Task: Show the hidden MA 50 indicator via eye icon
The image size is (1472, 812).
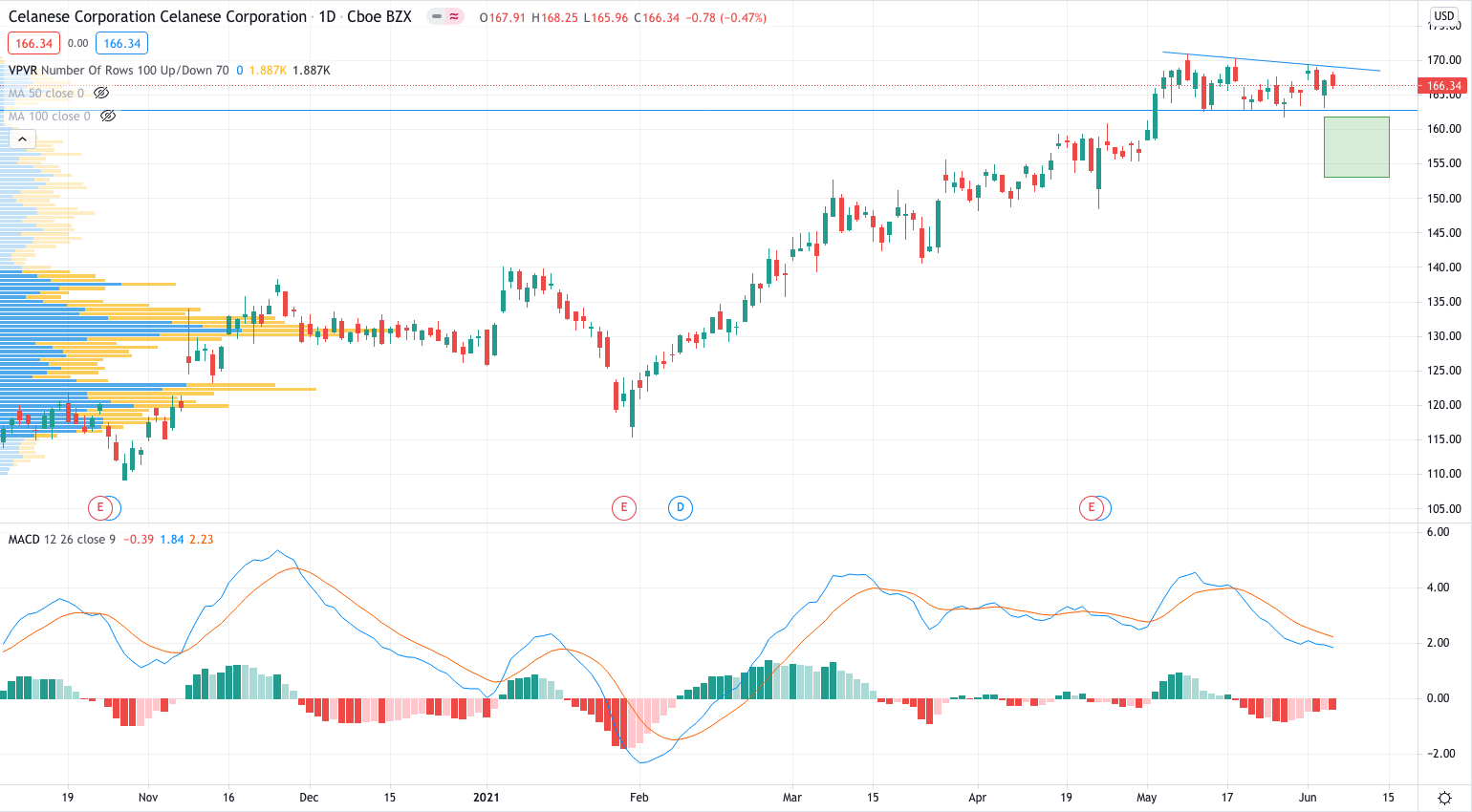Action: click(x=101, y=93)
